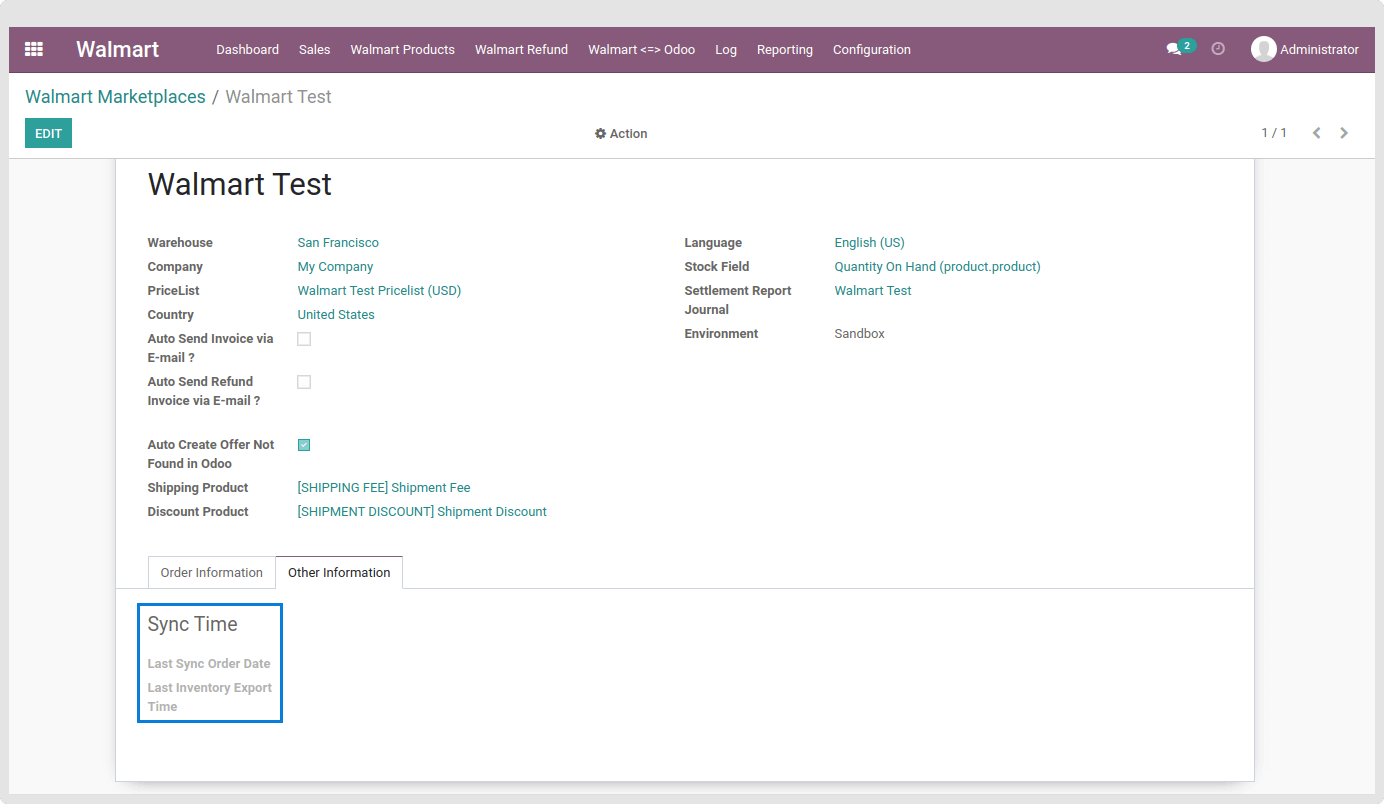Open the San Francisco warehouse link
Viewport: 1384px width, 804px height.
tap(338, 243)
